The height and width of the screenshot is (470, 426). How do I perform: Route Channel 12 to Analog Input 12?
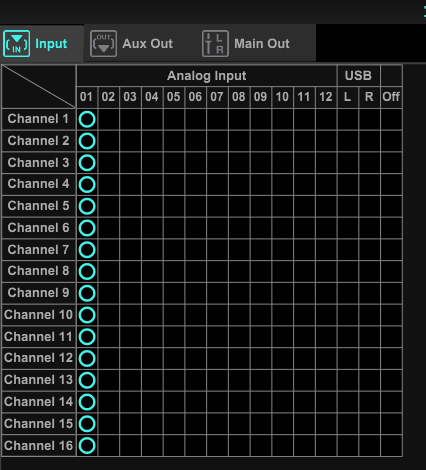[326, 358]
